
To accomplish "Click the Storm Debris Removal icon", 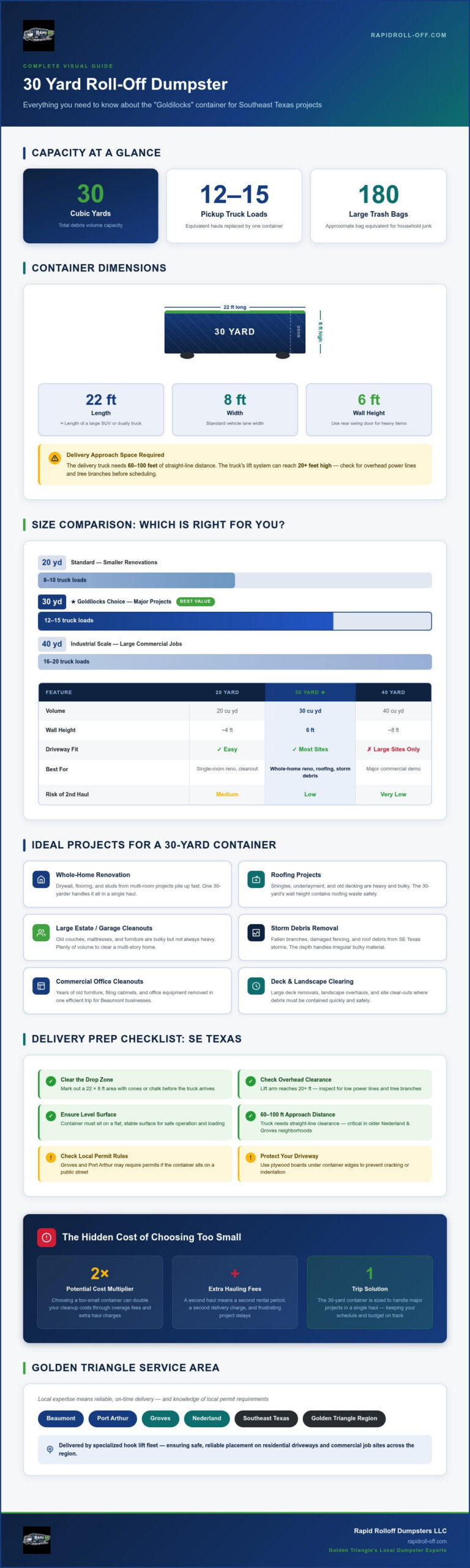I will pyautogui.click(x=256, y=933).
